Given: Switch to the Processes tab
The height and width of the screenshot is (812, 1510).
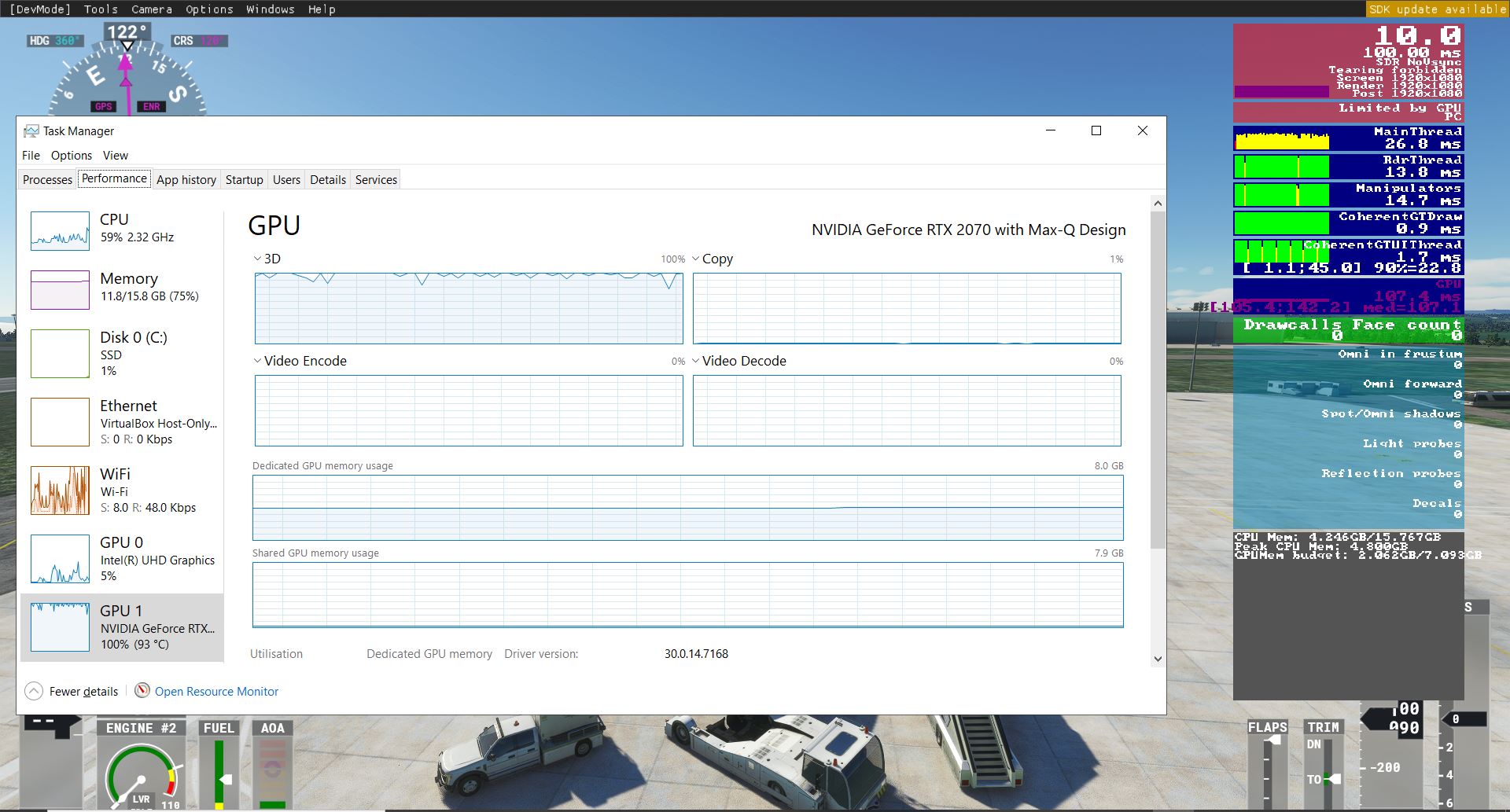Looking at the screenshot, I should pos(47,180).
